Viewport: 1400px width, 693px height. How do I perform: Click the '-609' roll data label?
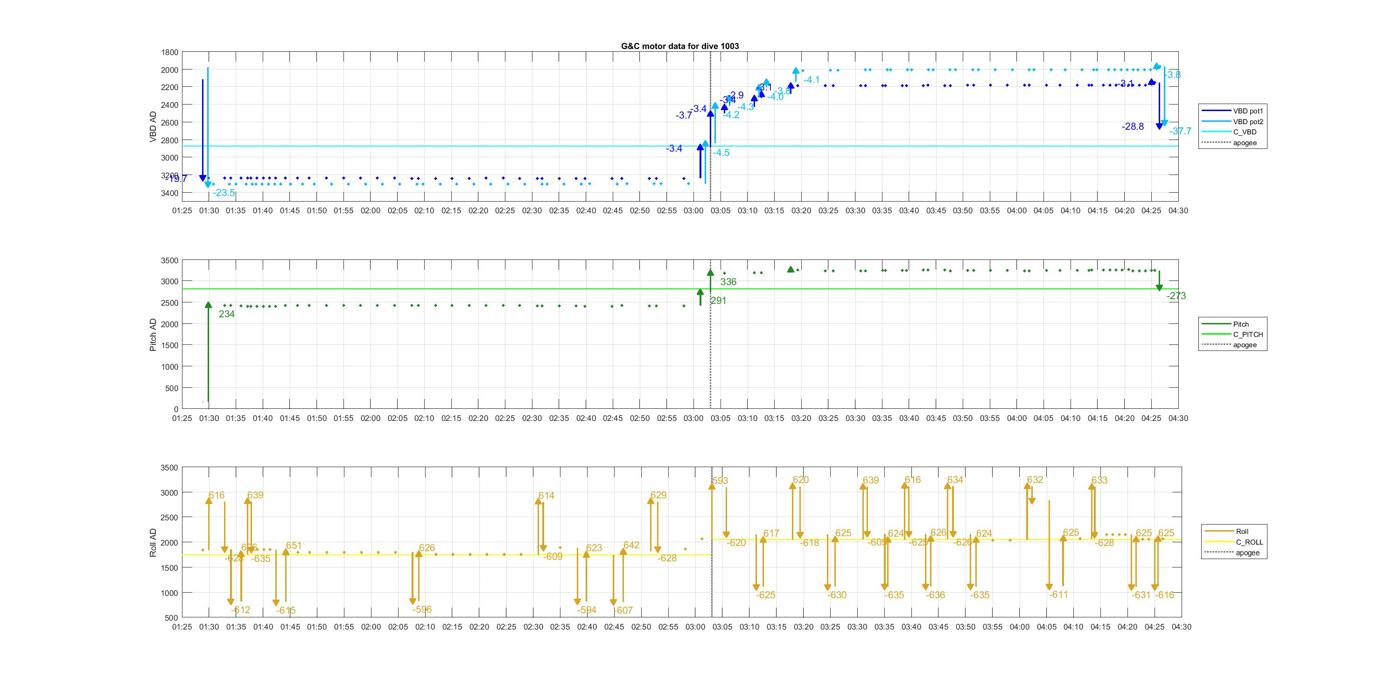pyautogui.click(x=552, y=556)
